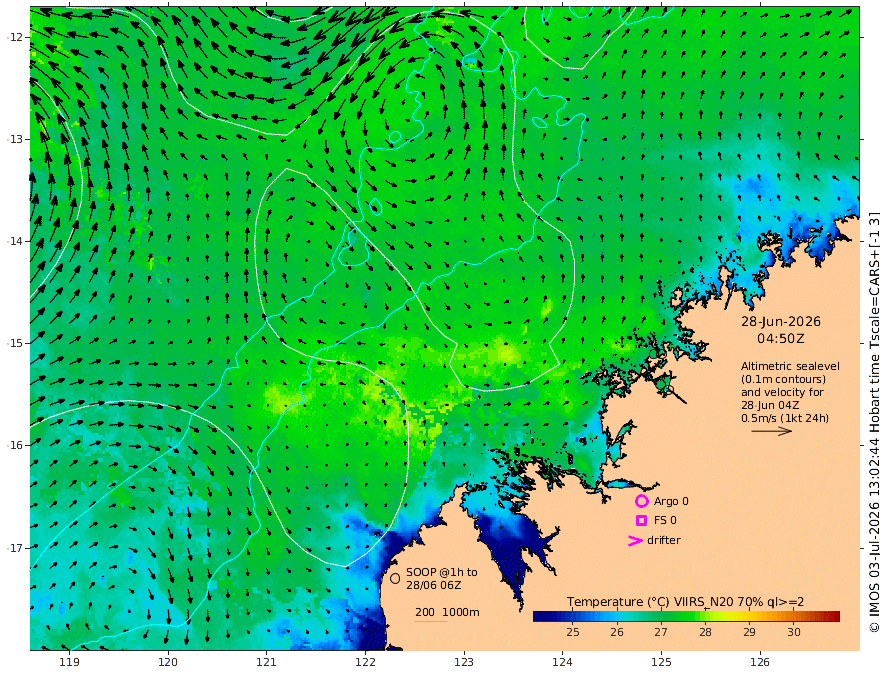Click the dark red end of the temperature colorbar
Image resolution: width=880 pixels, height=680 pixels.
coord(833,617)
